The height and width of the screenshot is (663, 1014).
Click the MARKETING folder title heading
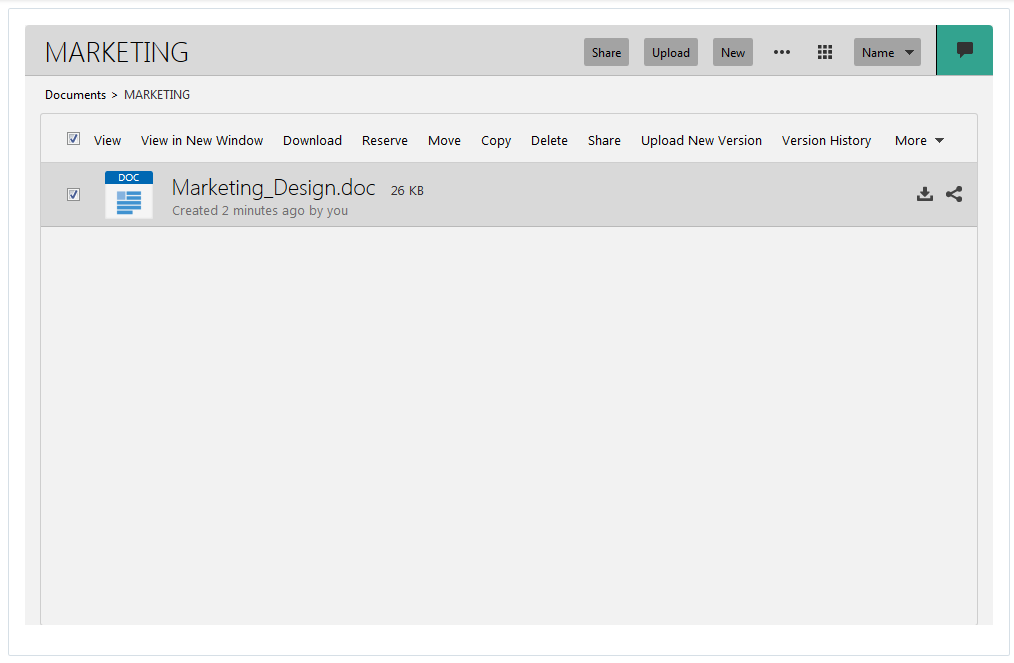(117, 52)
